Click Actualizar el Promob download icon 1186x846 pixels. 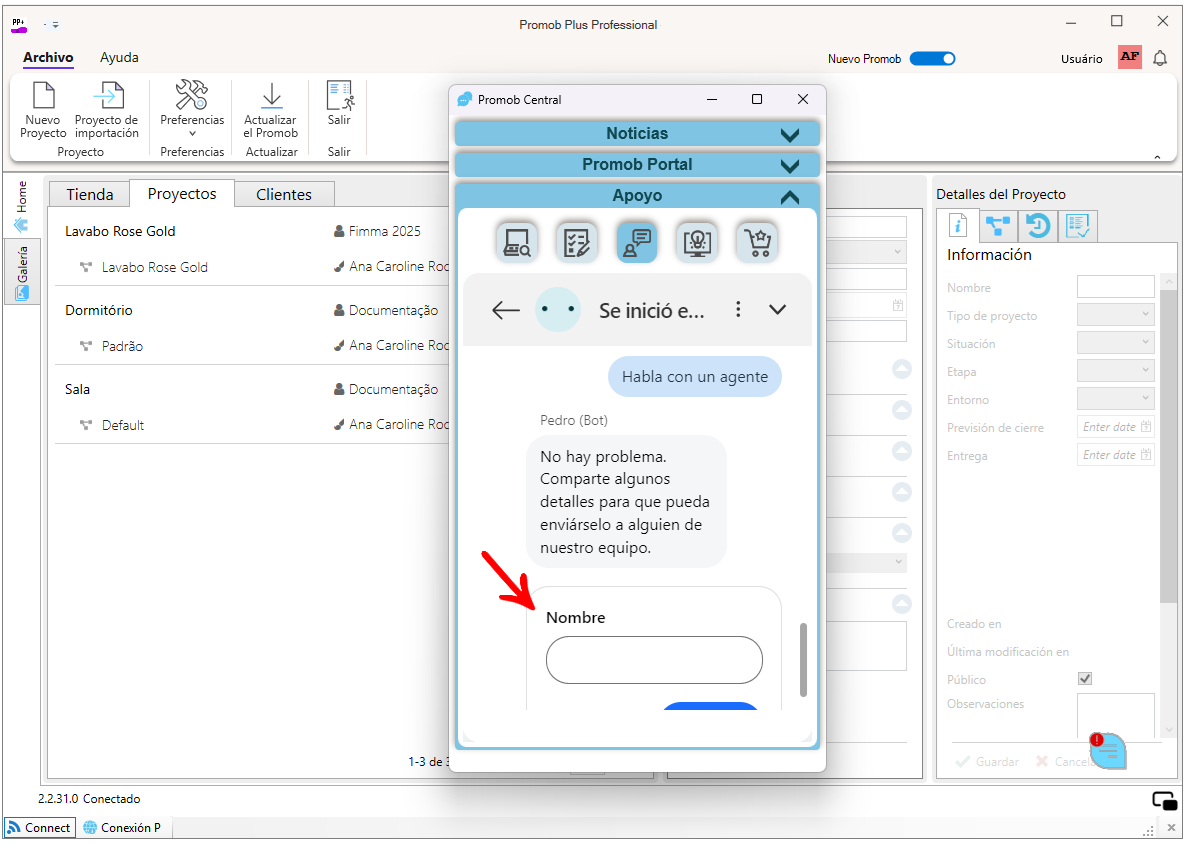[x=271, y=96]
